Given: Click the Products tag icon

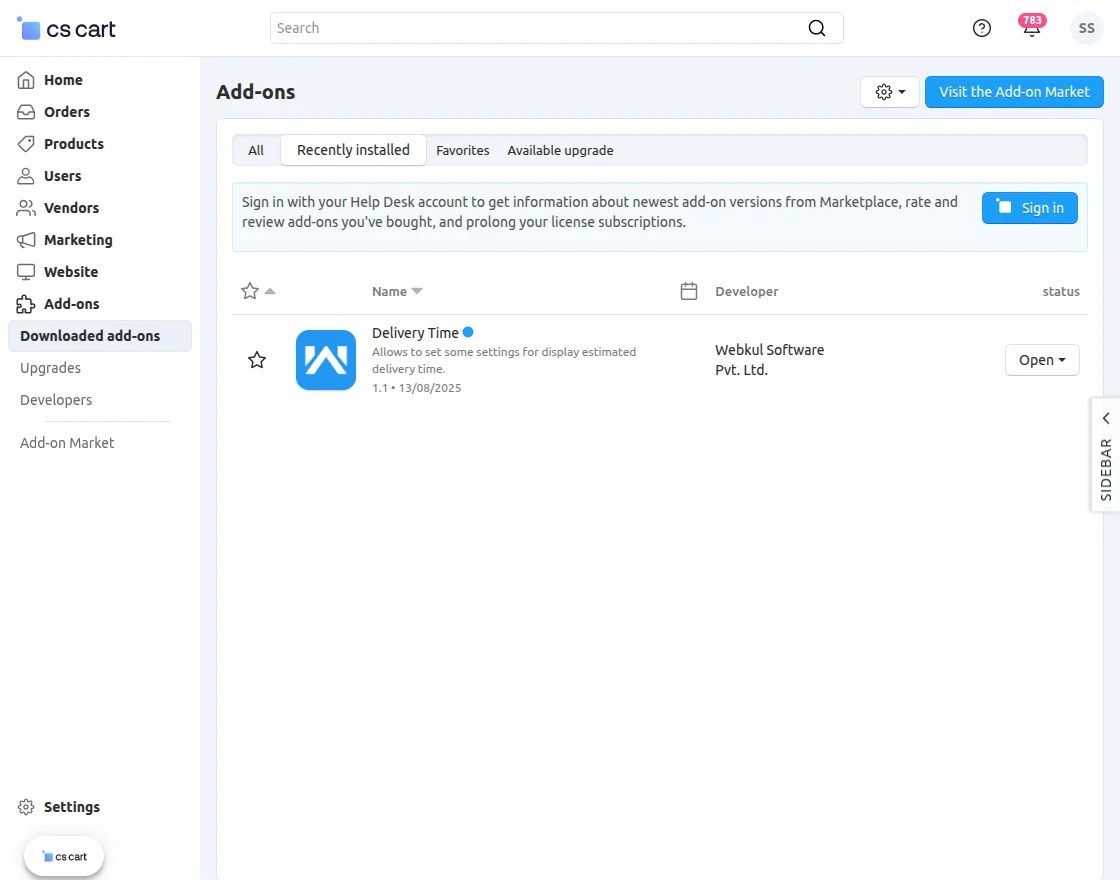Looking at the screenshot, I should point(26,144).
